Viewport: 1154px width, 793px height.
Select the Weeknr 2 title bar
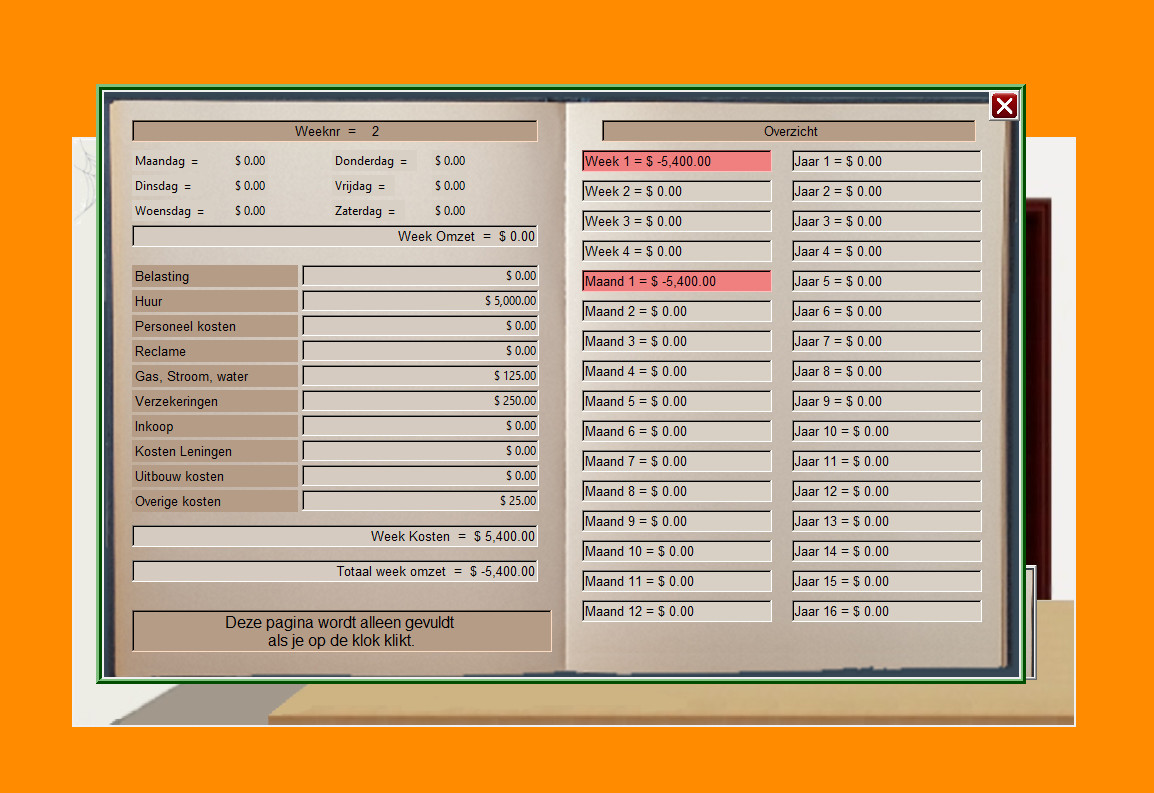click(334, 131)
